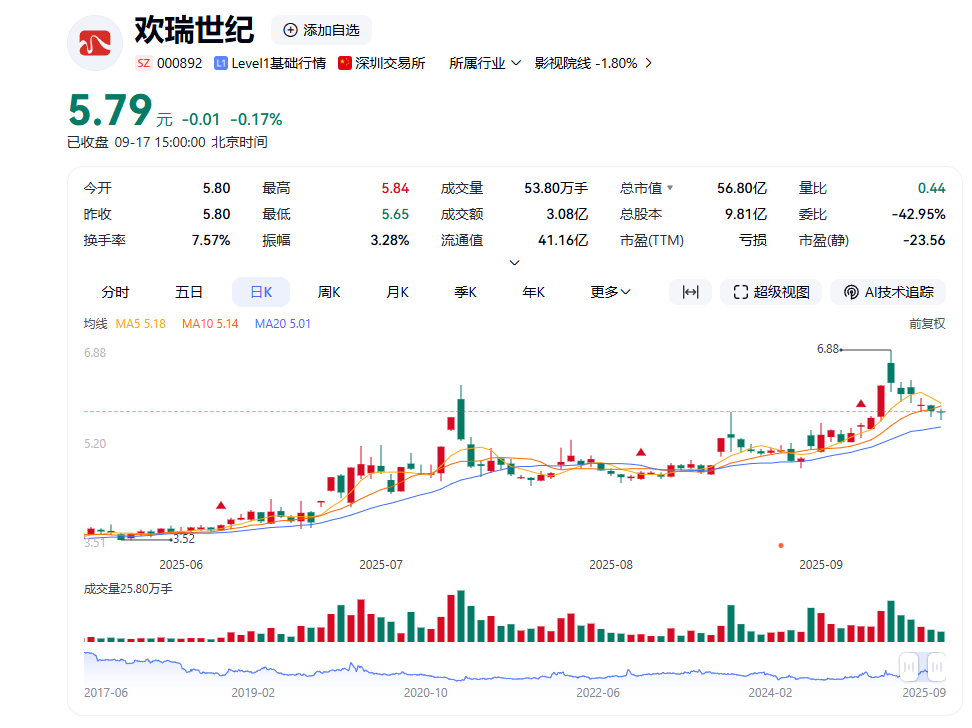Click the 最低 value 5.65

point(395,214)
